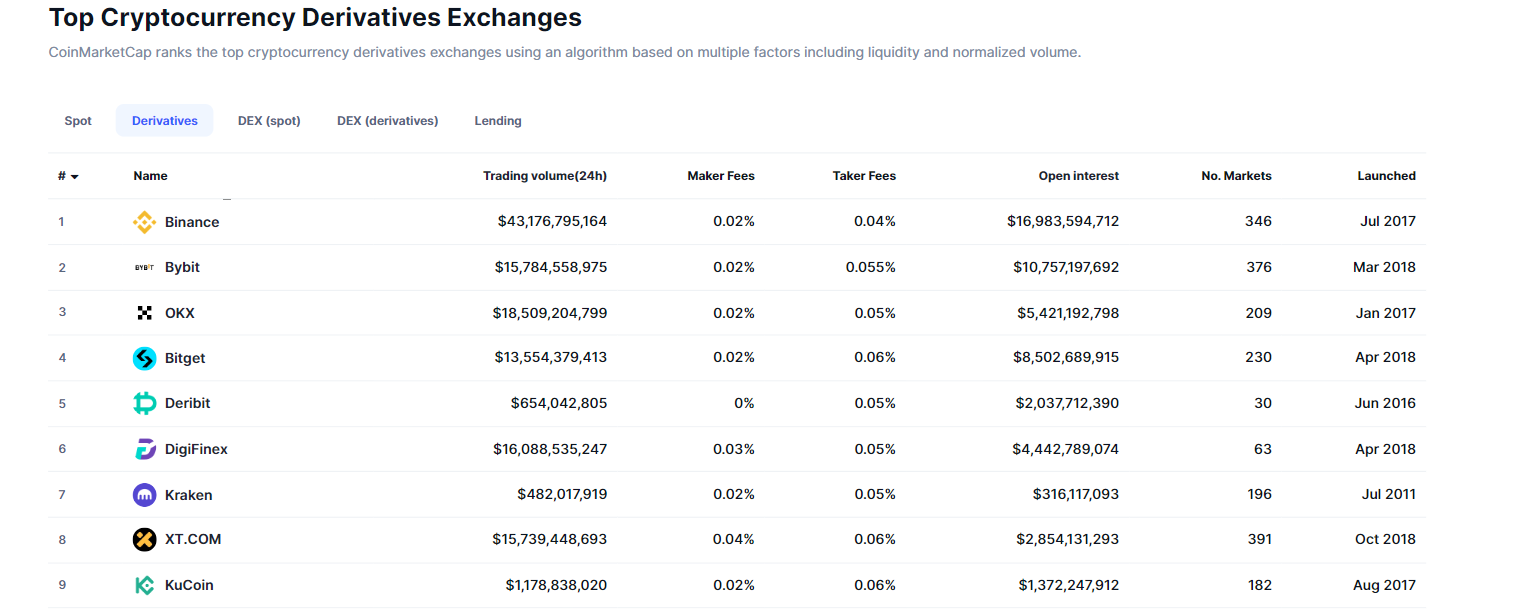This screenshot has width=1522, height=612.
Task: Select the Derivatives tab
Action: click(165, 121)
